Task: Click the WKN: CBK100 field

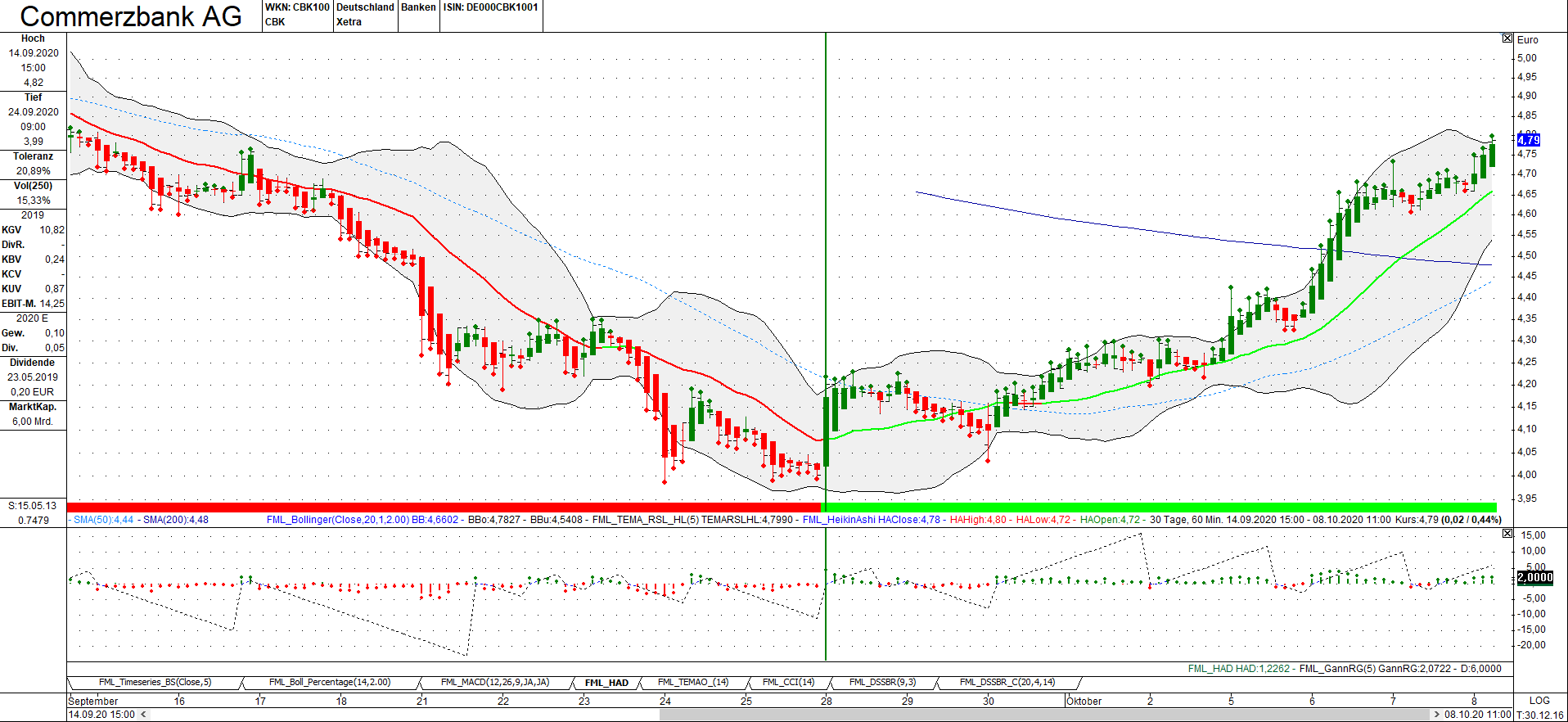Action: tap(297, 7)
